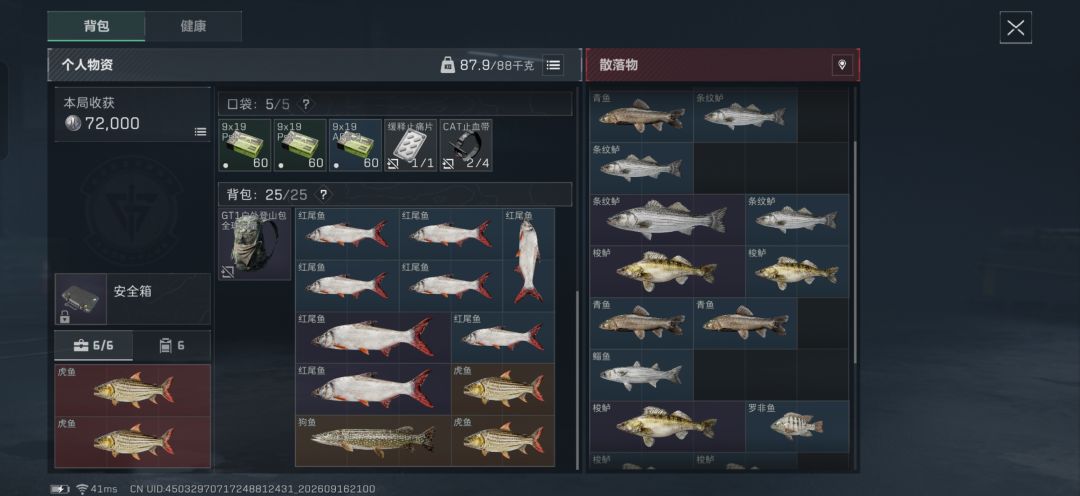Click the 个人物资 panel scrollbar
This screenshot has width=1080, height=496.
(x=577, y=379)
